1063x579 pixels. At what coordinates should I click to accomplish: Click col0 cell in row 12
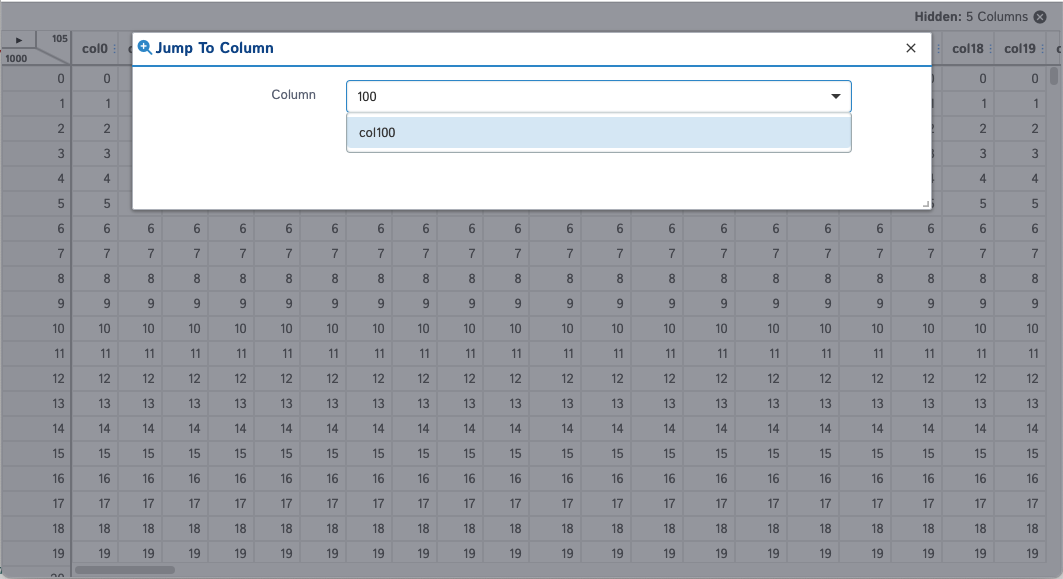pyautogui.click(x=96, y=379)
